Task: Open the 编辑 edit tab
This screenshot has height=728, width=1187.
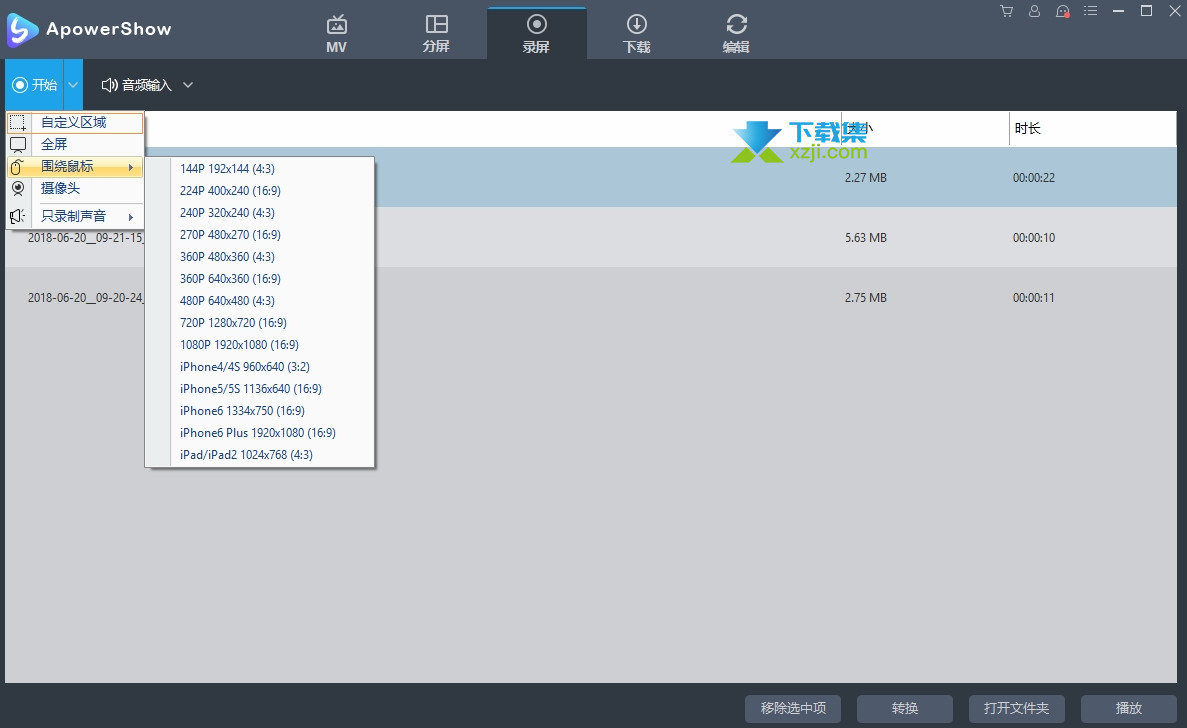Action: pyautogui.click(x=736, y=33)
